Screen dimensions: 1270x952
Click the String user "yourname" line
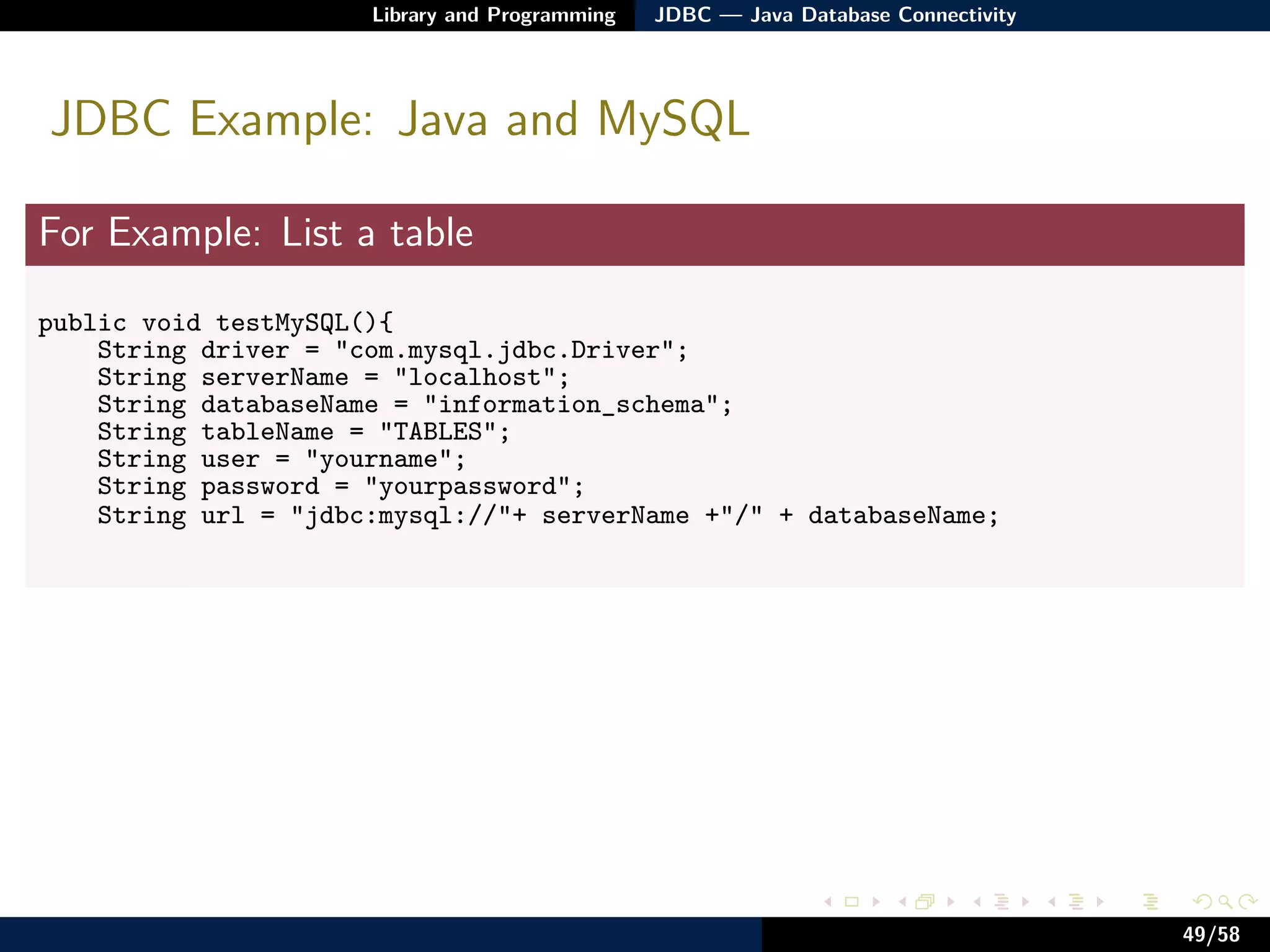click(x=281, y=459)
